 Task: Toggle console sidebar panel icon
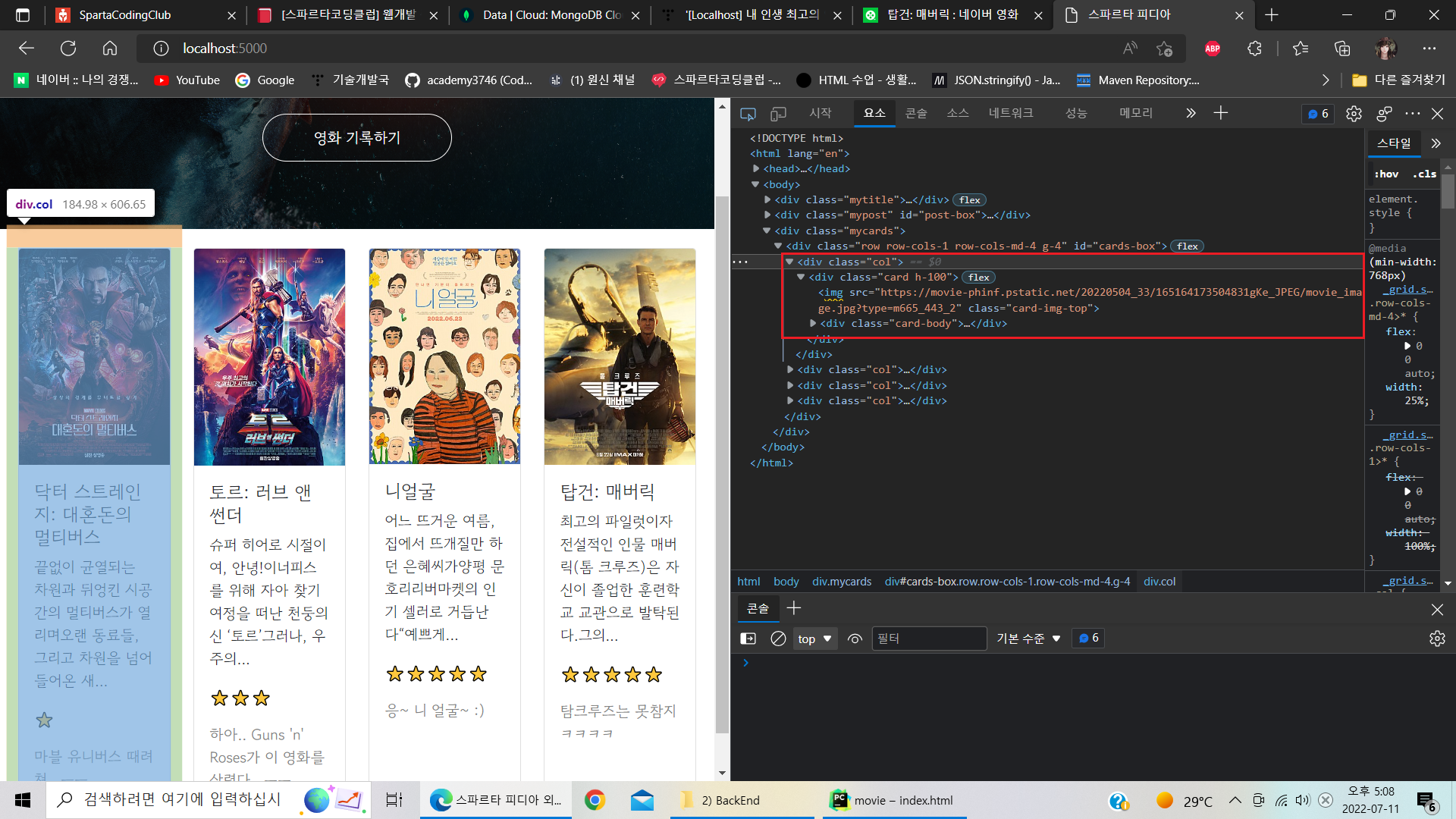pyautogui.click(x=748, y=639)
